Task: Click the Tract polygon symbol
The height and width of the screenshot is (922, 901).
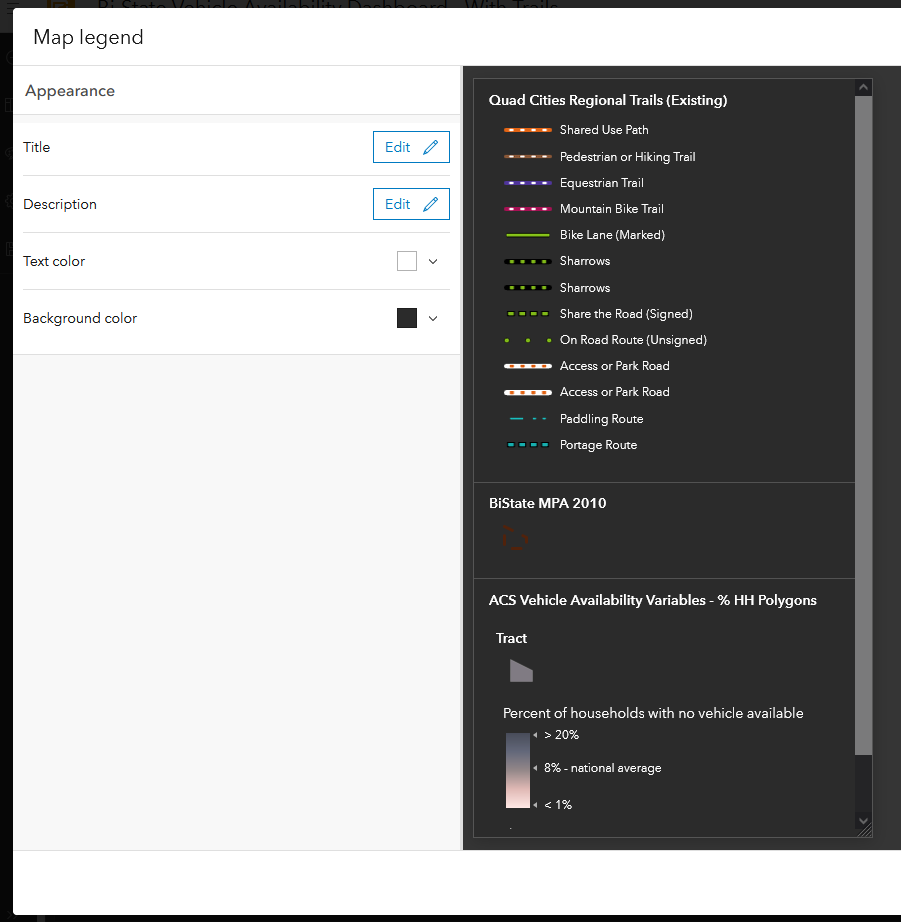Action: [520, 670]
